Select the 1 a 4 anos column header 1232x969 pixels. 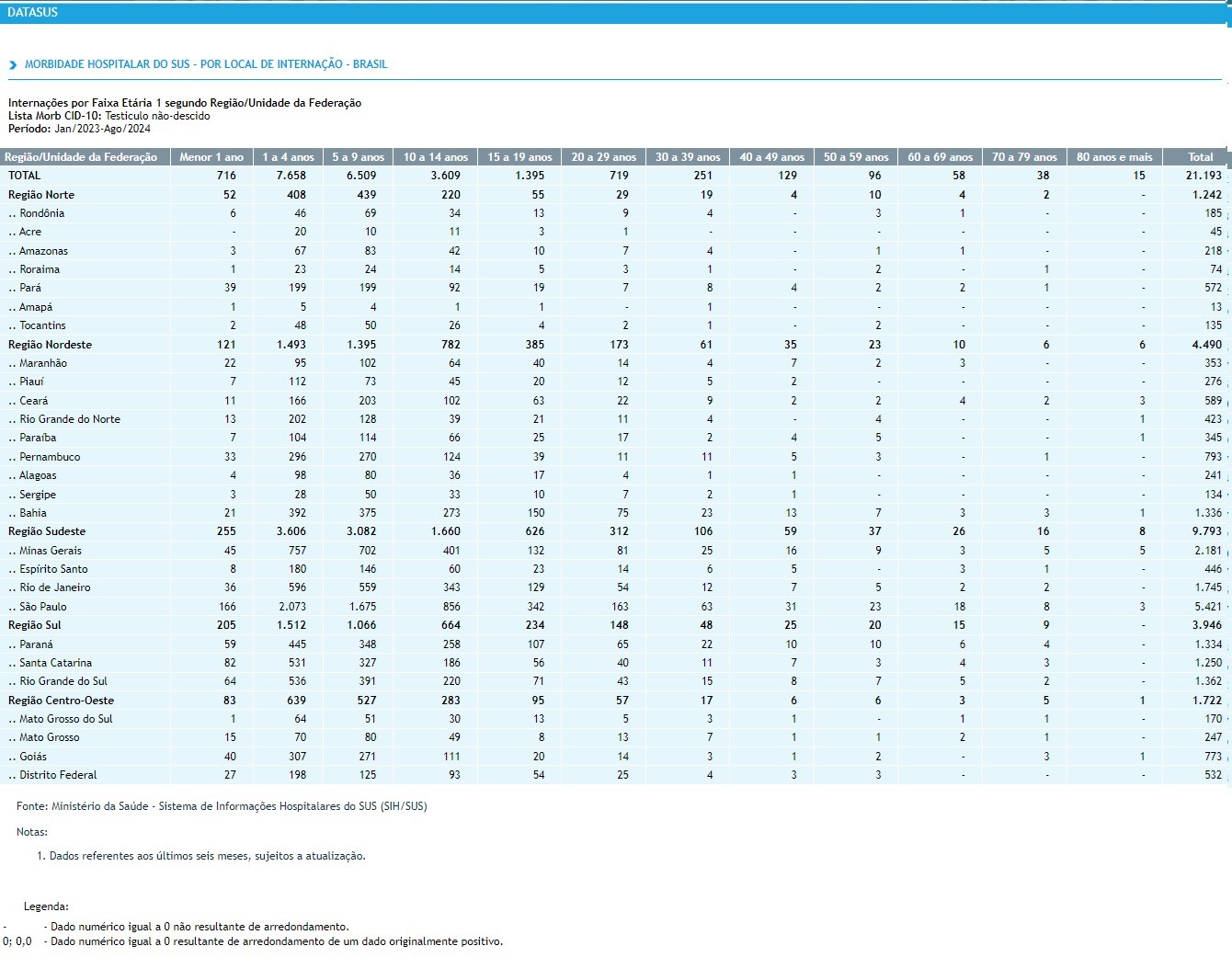[288, 157]
